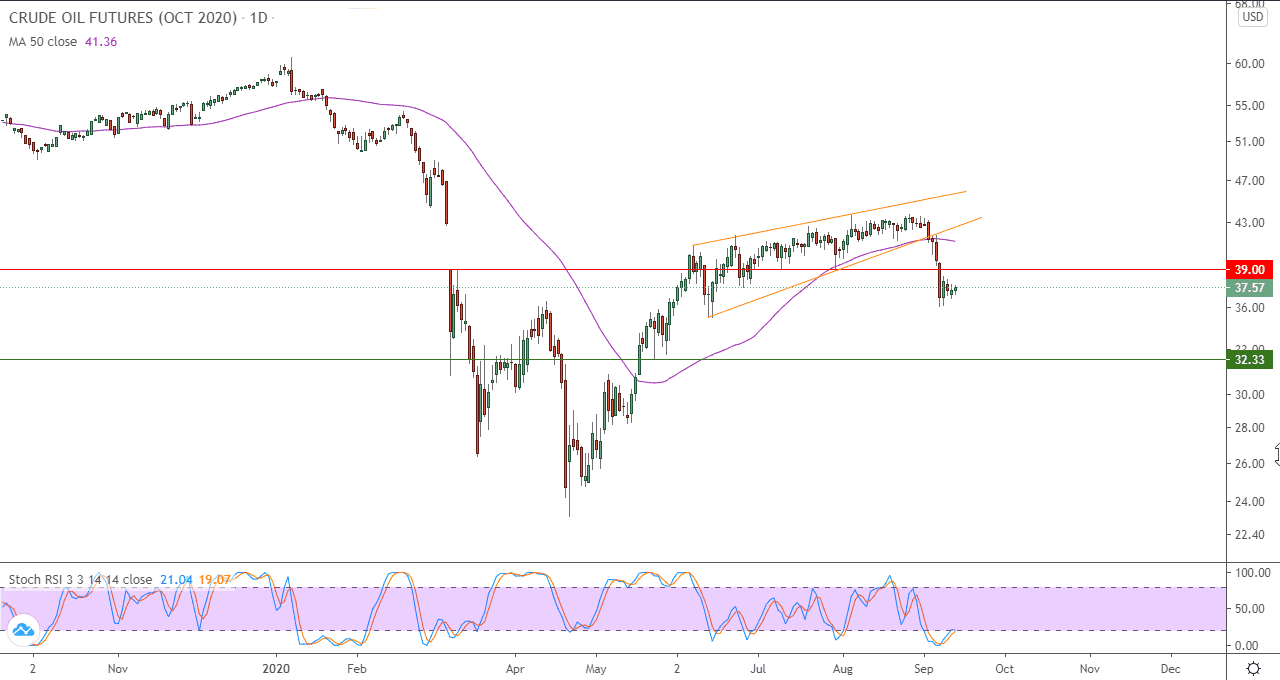This screenshot has width=1280, height=680.
Task: Click the Oct label on time axis
Action: pyautogui.click(x=1004, y=667)
